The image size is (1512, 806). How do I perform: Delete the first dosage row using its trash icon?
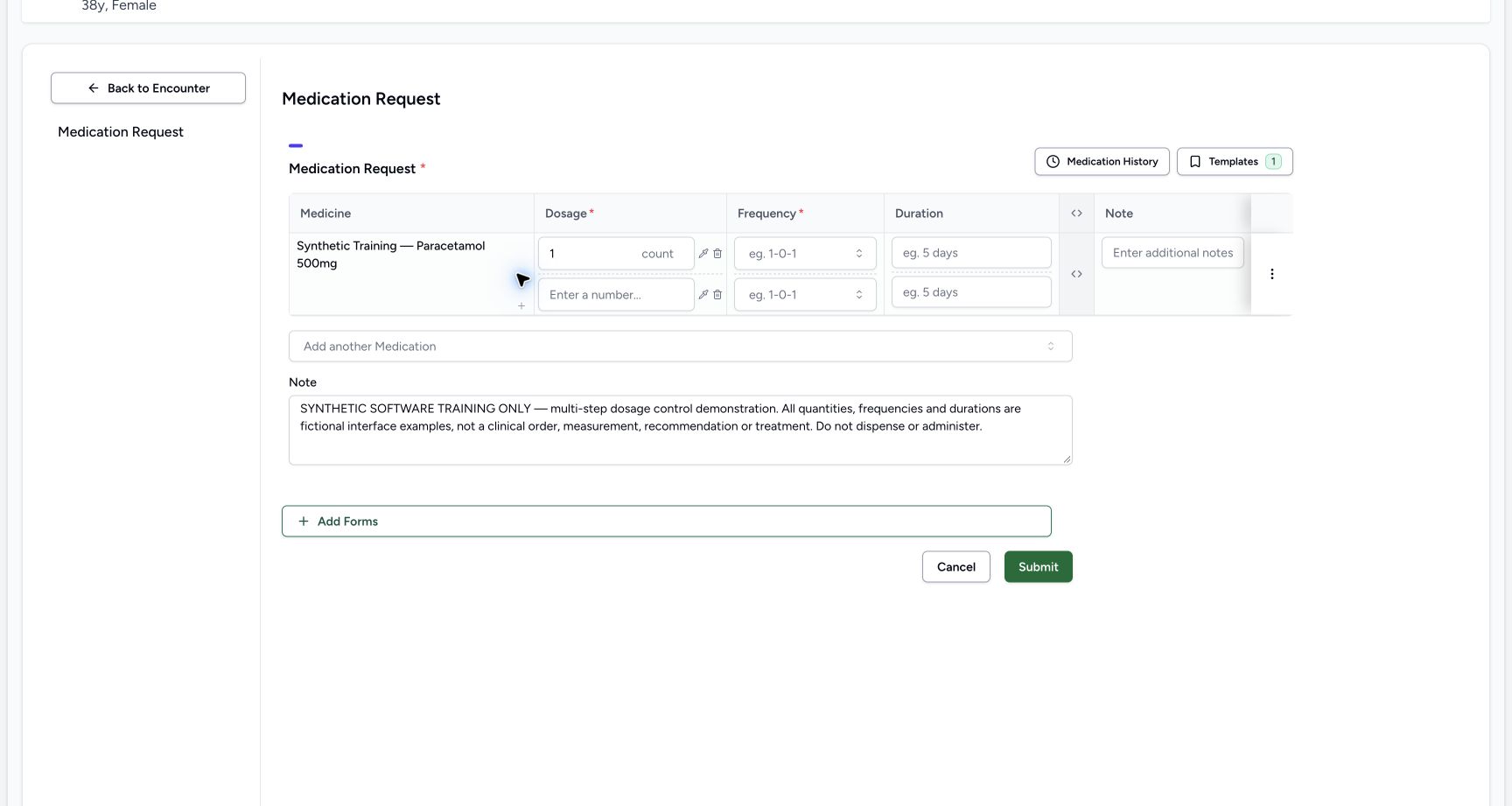point(717,254)
